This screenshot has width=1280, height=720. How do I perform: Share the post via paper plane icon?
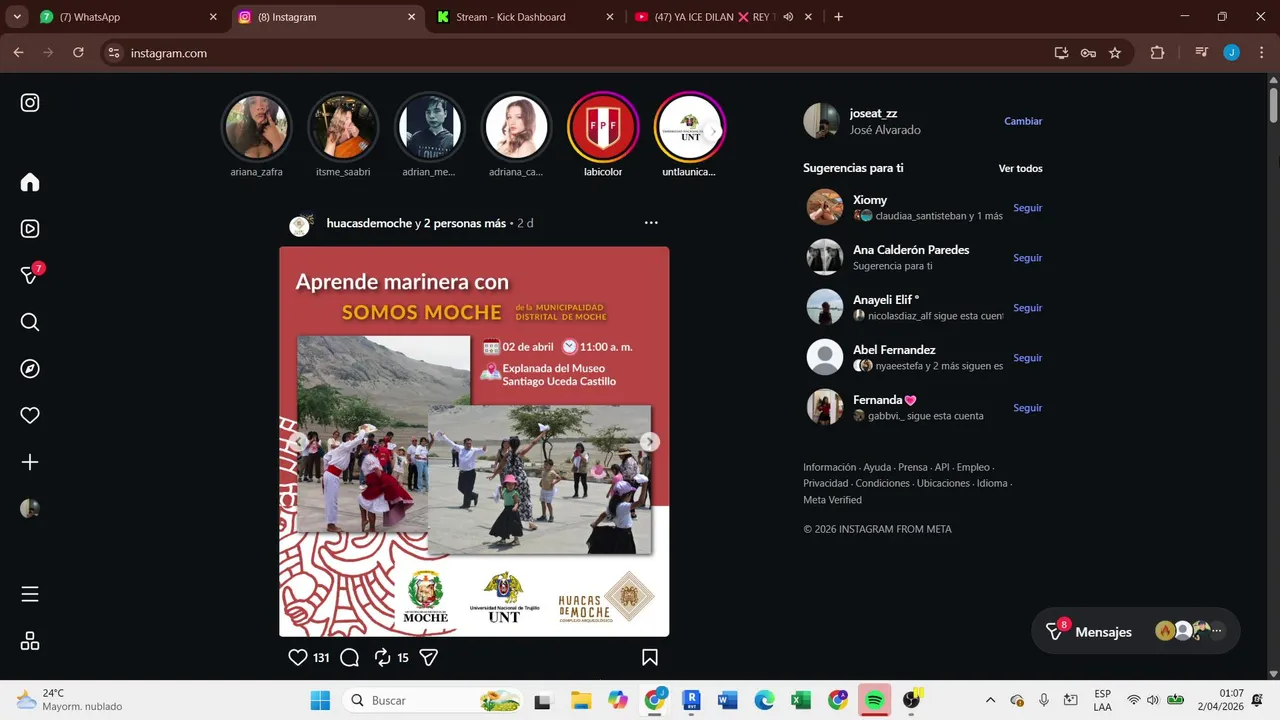point(428,657)
